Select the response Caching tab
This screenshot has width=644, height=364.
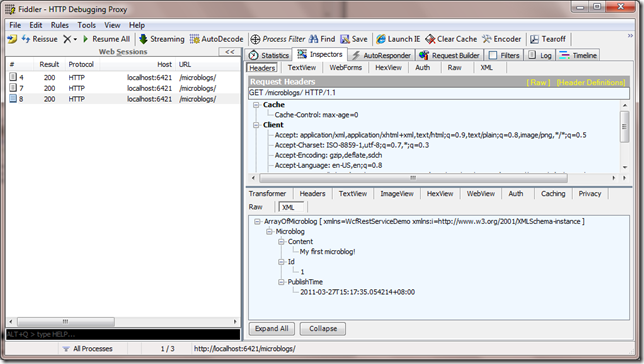click(x=553, y=194)
